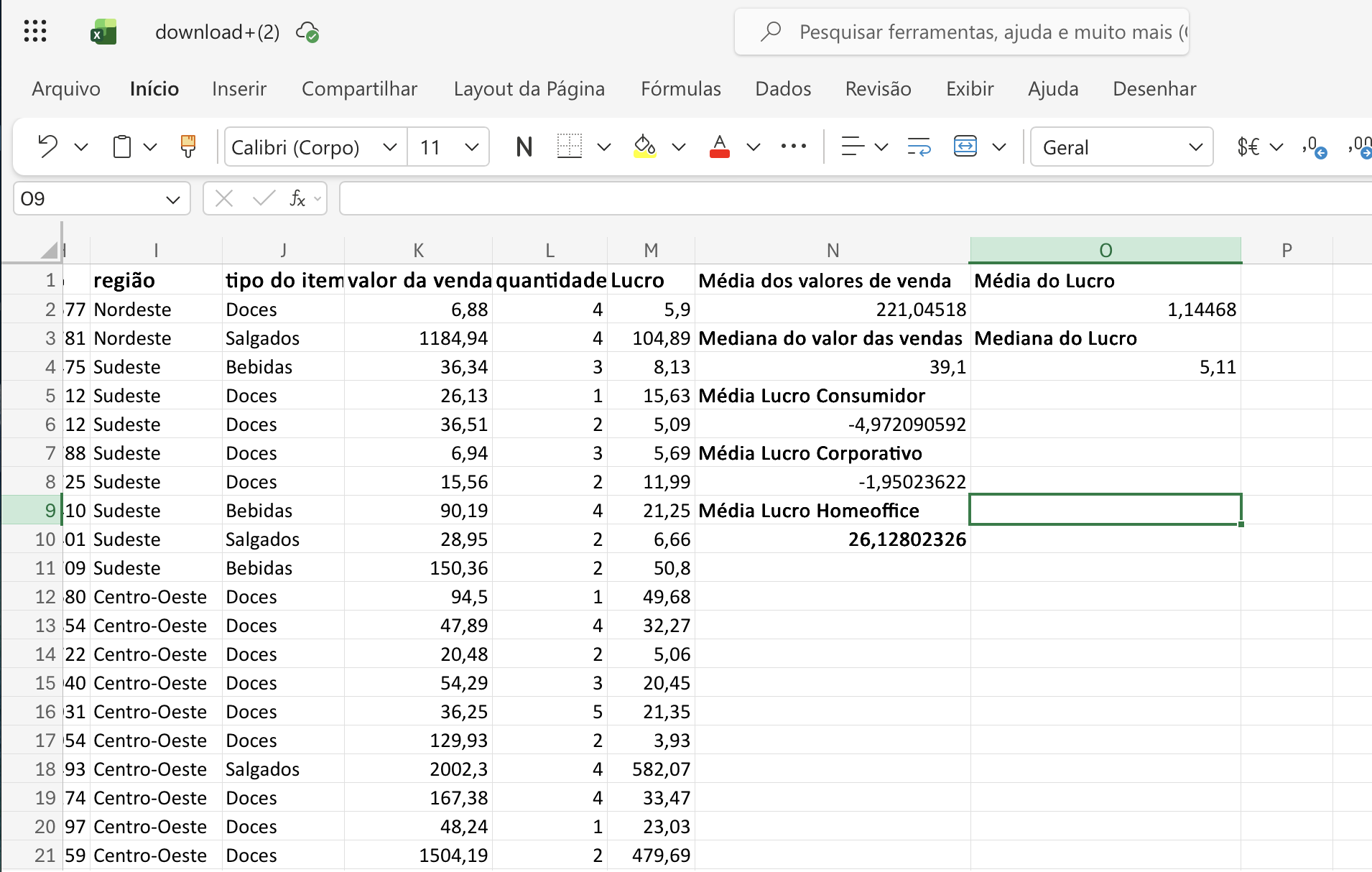The height and width of the screenshot is (872, 1372).
Task: Toggle Wrap Text icon
Action: pos(919,147)
